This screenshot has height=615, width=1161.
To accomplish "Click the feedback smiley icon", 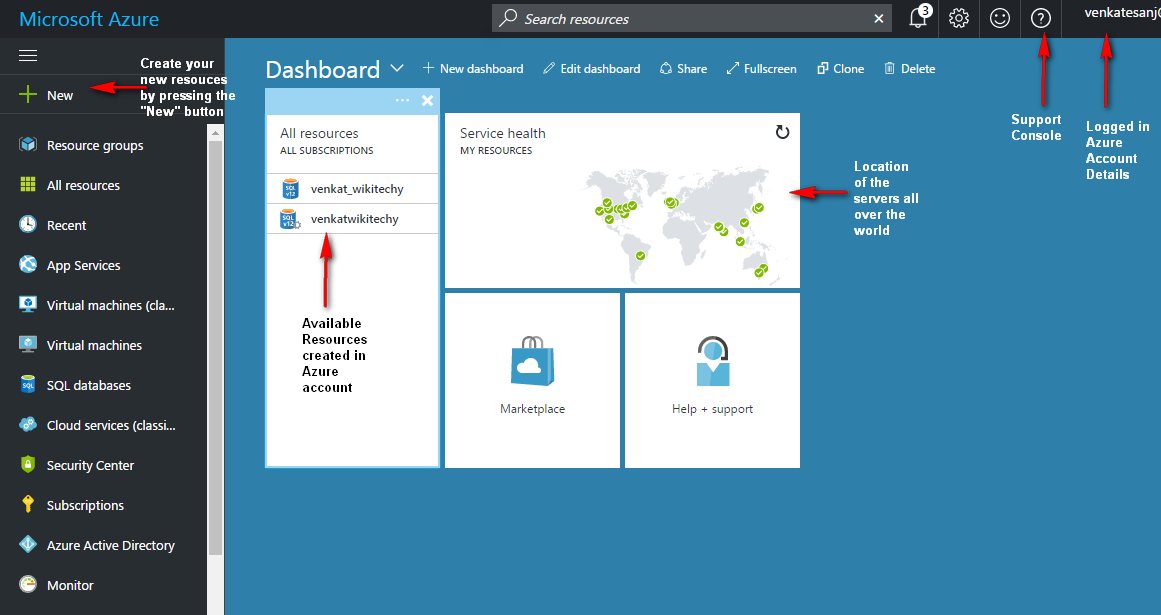I will [x=1000, y=19].
